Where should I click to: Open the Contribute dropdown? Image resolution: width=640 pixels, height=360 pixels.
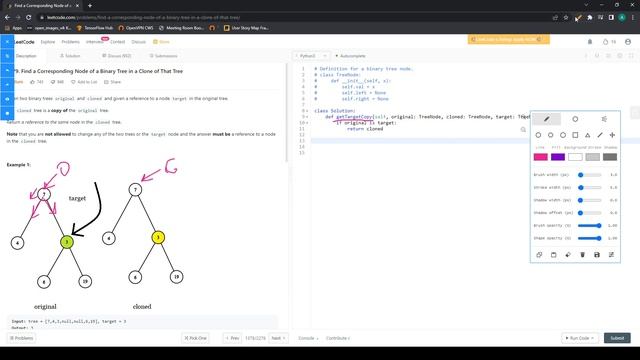[338, 338]
